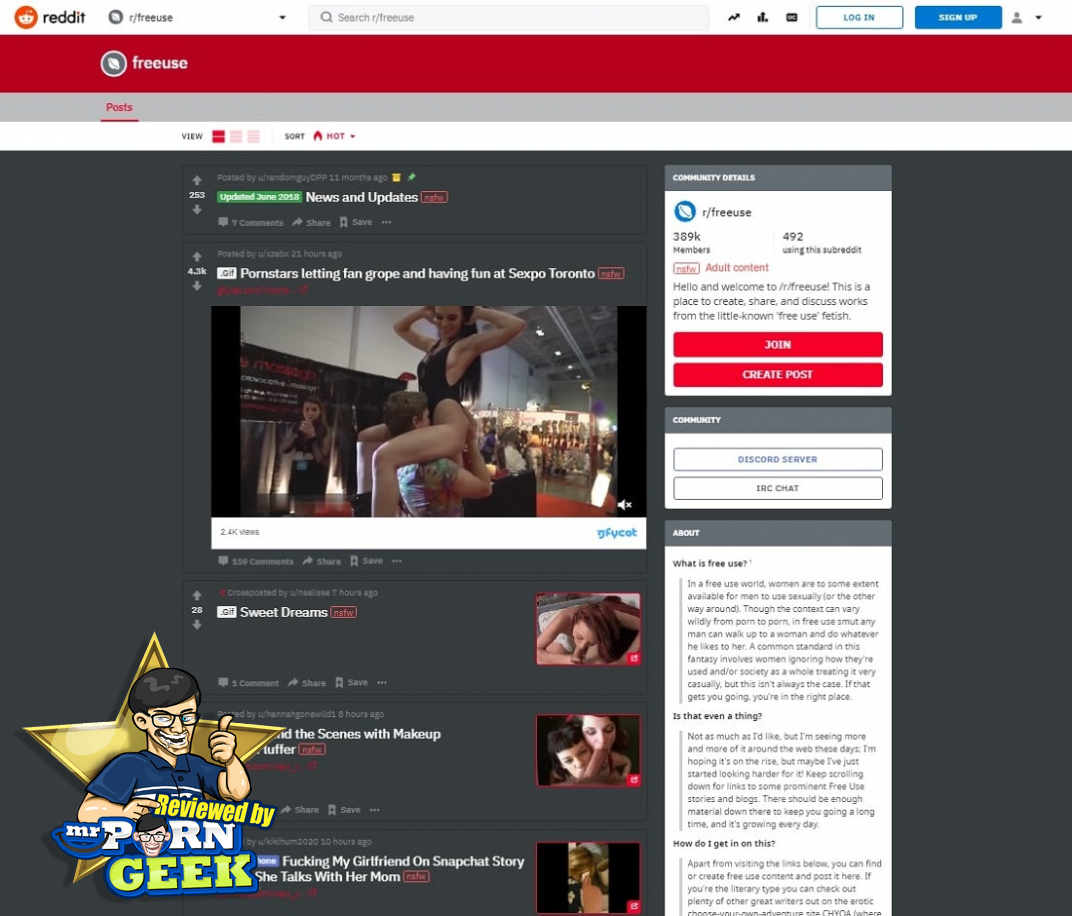Open the Discord Server link
The image size is (1072, 916).
(x=777, y=459)
